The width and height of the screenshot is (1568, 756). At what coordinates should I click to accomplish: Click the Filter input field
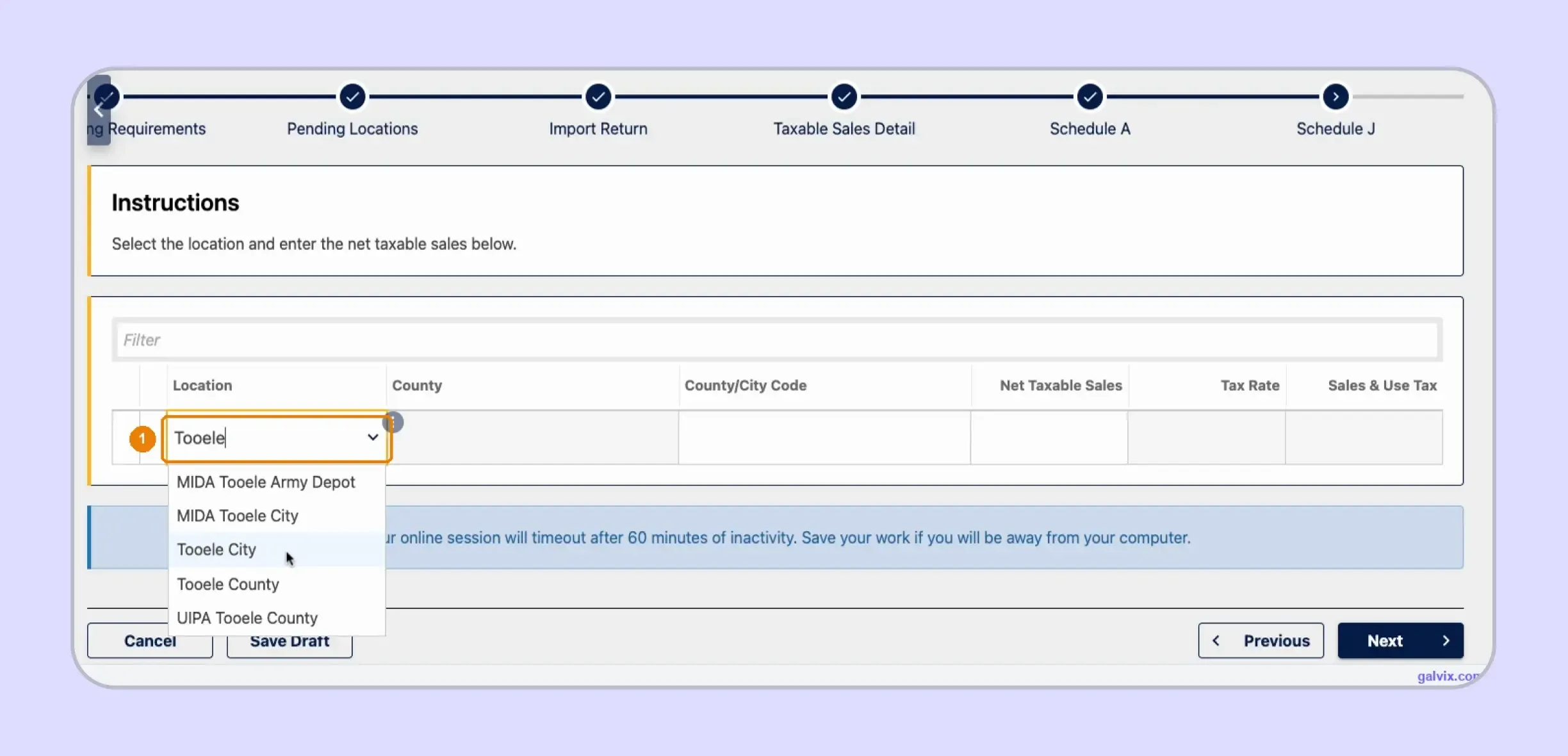pyautogui.click(x=777, y=340)
